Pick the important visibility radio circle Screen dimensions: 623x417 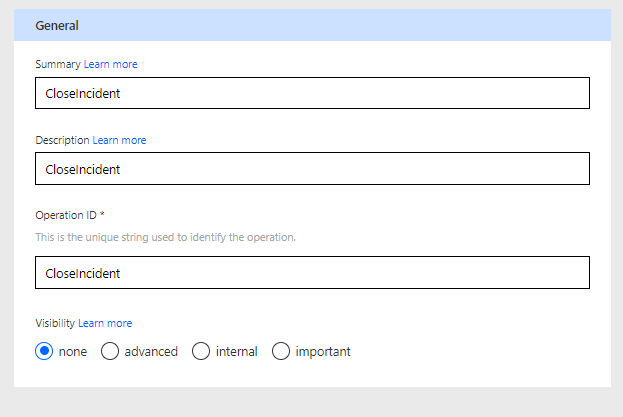pyautogui.click(x=281, y=351)
